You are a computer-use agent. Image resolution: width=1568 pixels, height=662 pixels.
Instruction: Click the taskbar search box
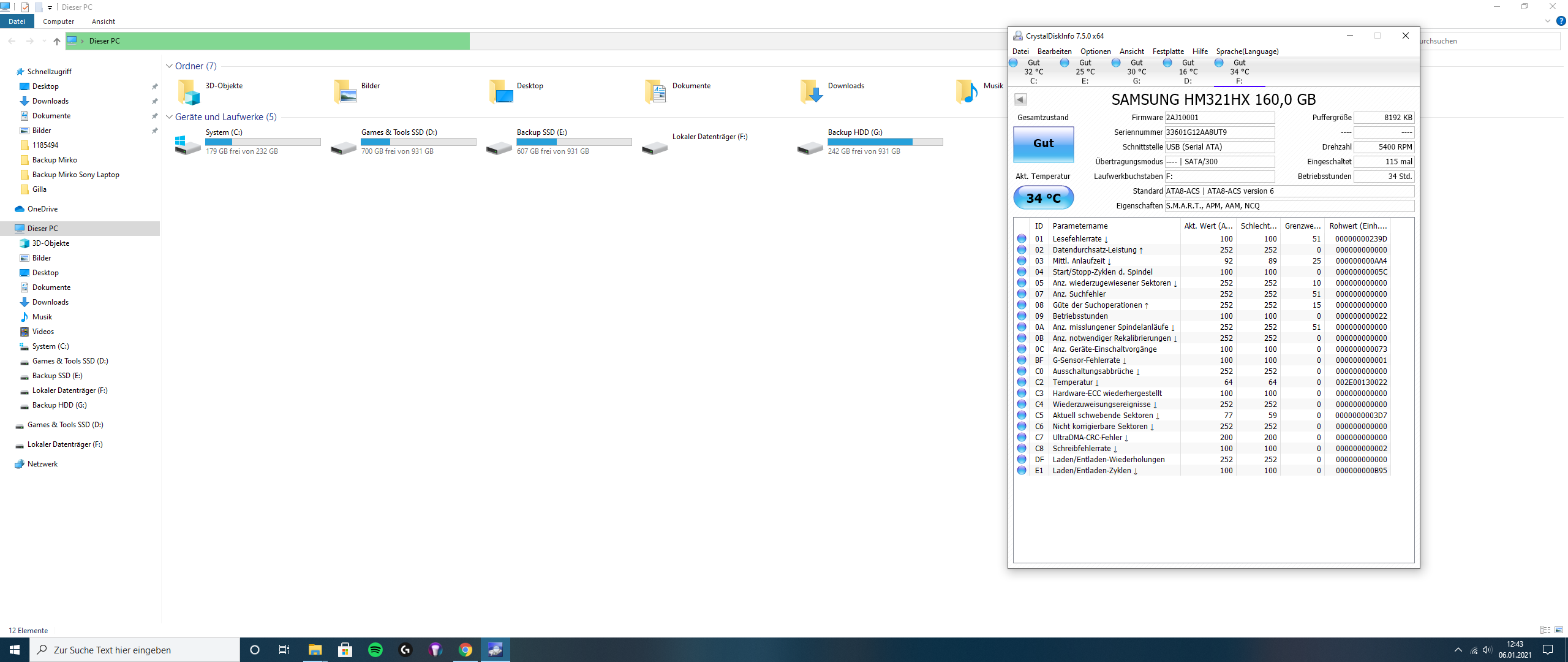(135, 650)
